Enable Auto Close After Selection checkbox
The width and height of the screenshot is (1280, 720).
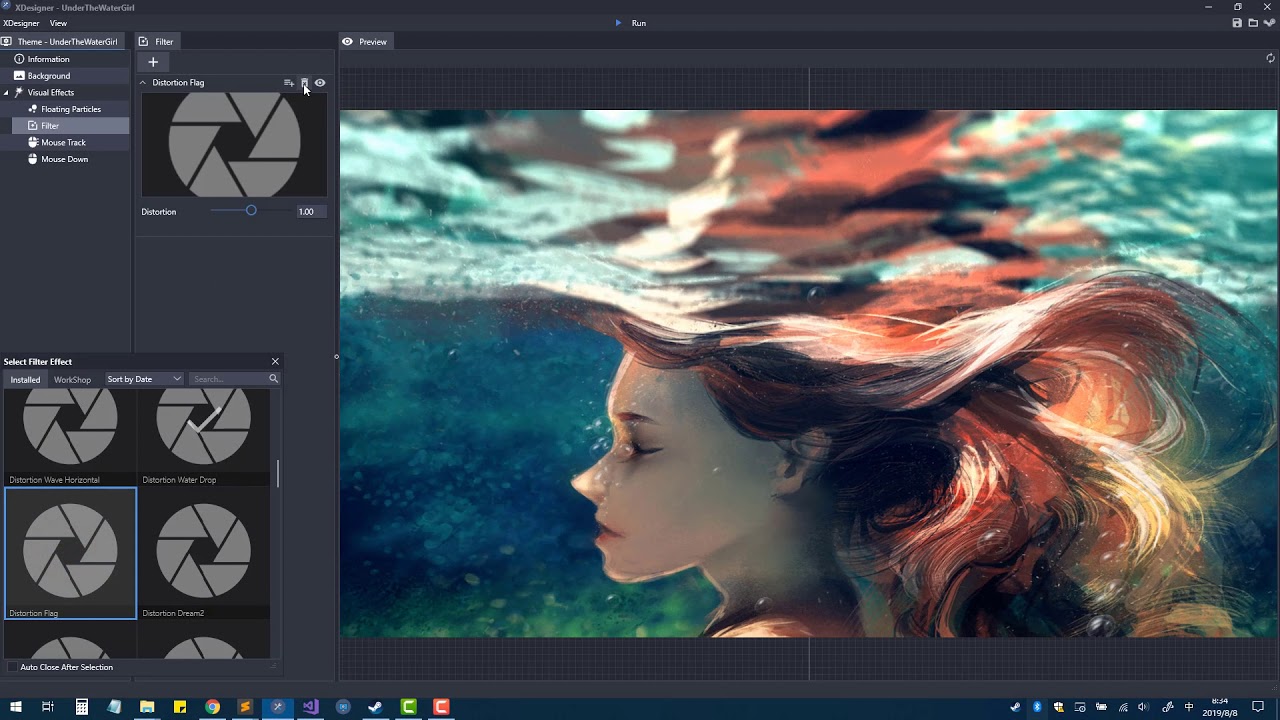[x=13, y=667]
